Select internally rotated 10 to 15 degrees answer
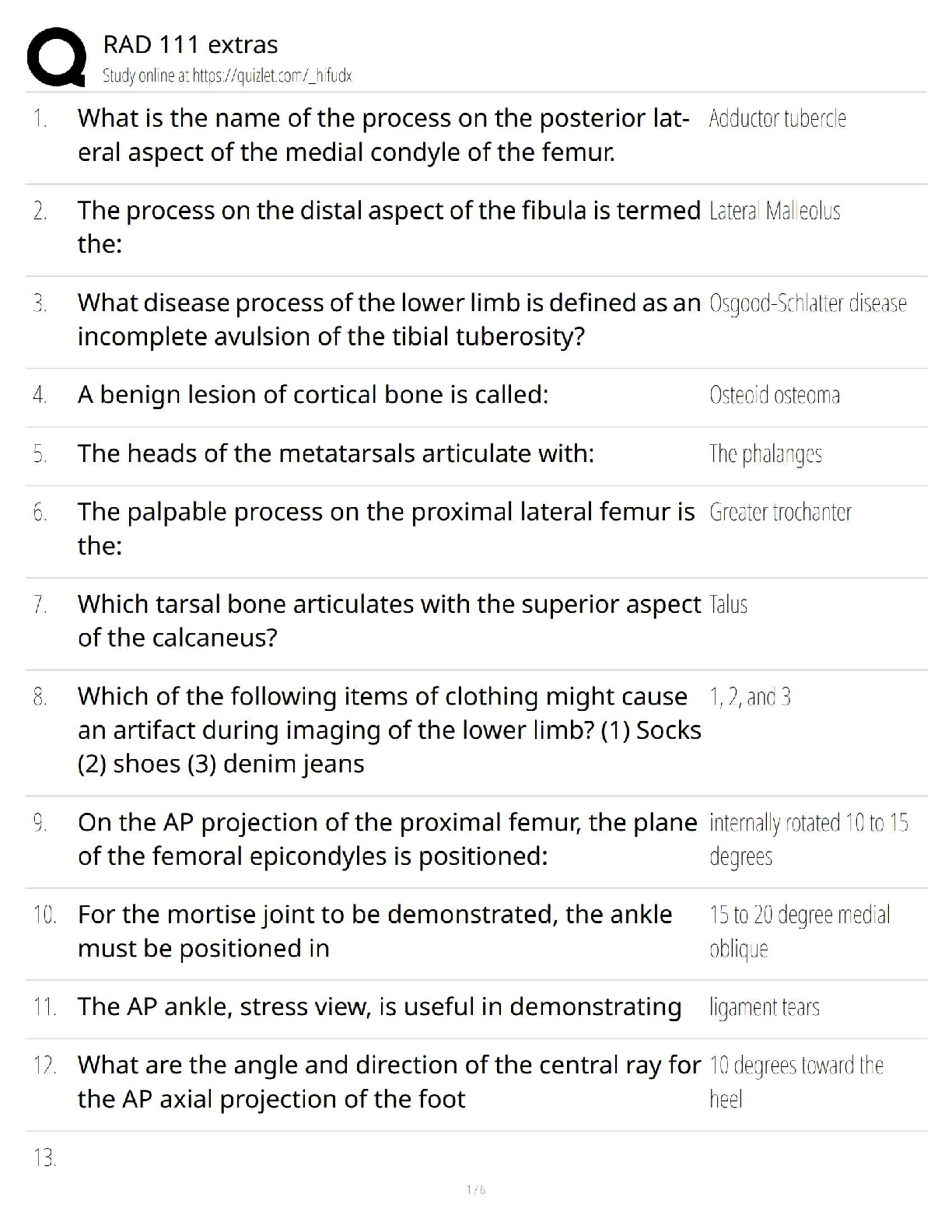The width and height of the screenshot is (952, 1232). point(808,839)
